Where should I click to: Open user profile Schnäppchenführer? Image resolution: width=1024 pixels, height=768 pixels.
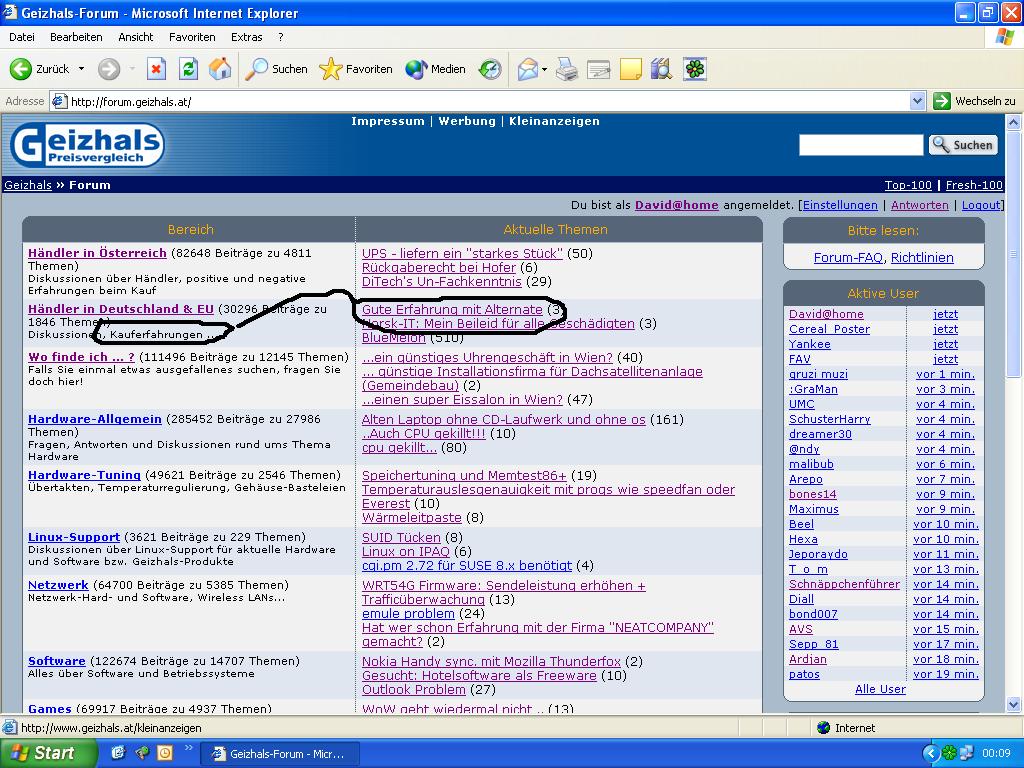coord(844,584)
